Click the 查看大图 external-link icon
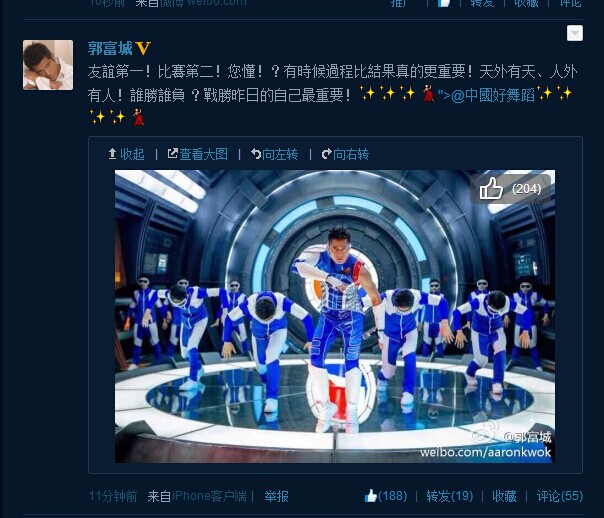The height and width of the screenshot is (518, 604). coord(173,154)
